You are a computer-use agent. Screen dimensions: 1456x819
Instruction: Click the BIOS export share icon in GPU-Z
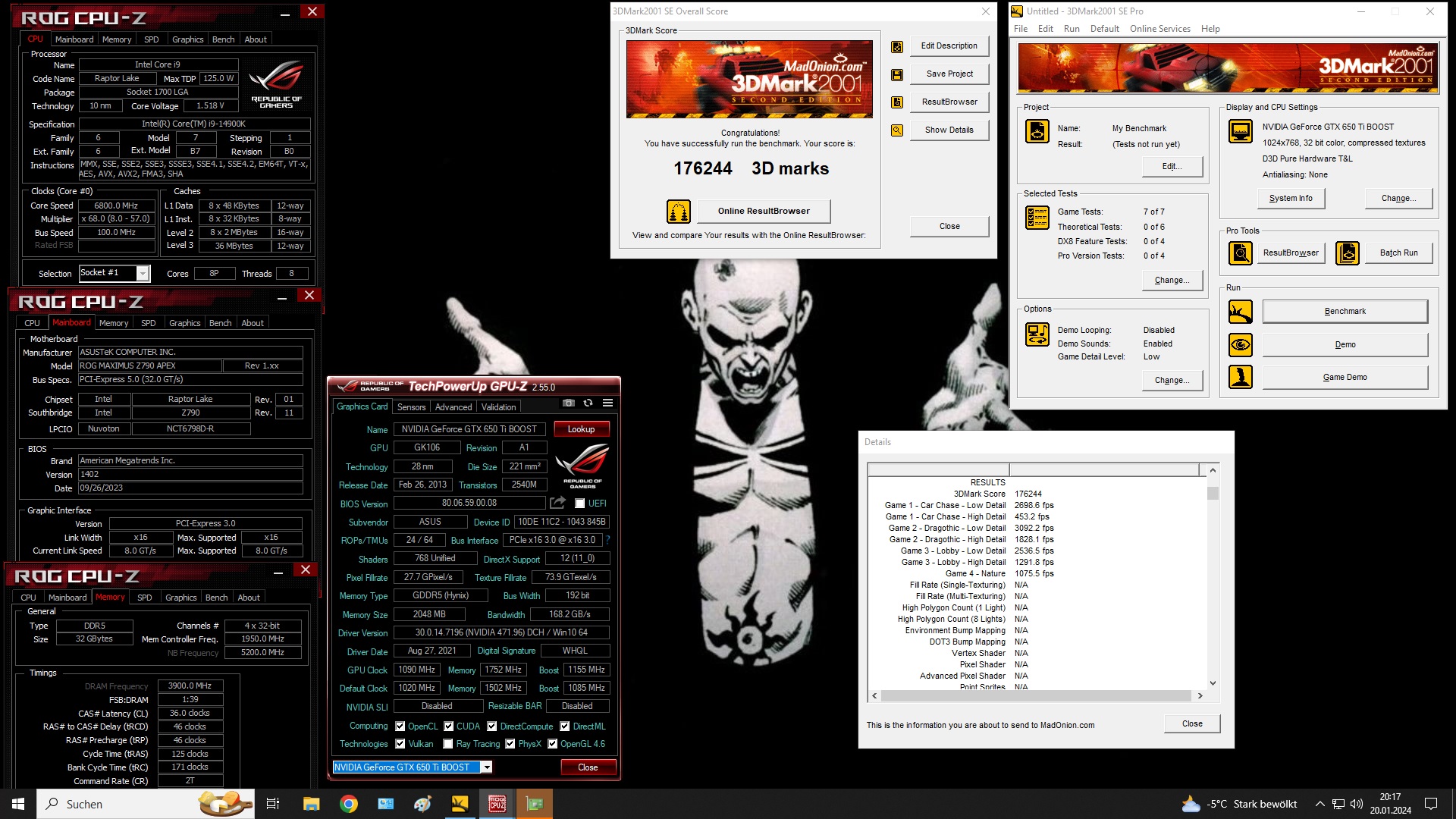click(x=557, y=503)
